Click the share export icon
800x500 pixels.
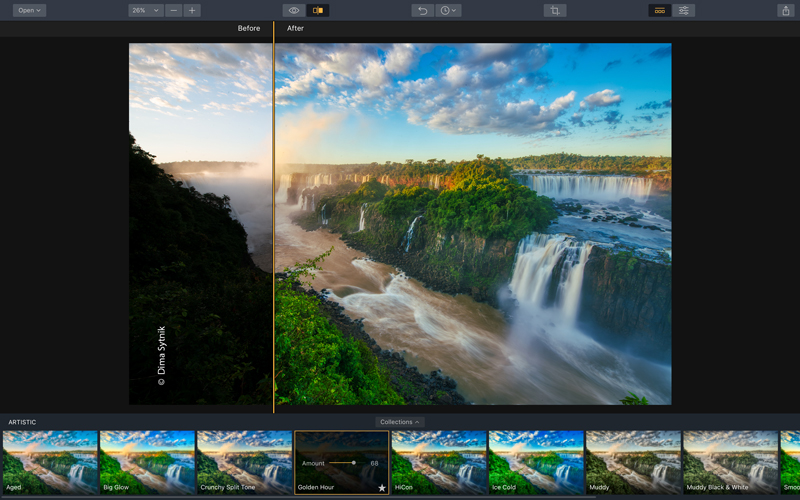pos(785,10)
